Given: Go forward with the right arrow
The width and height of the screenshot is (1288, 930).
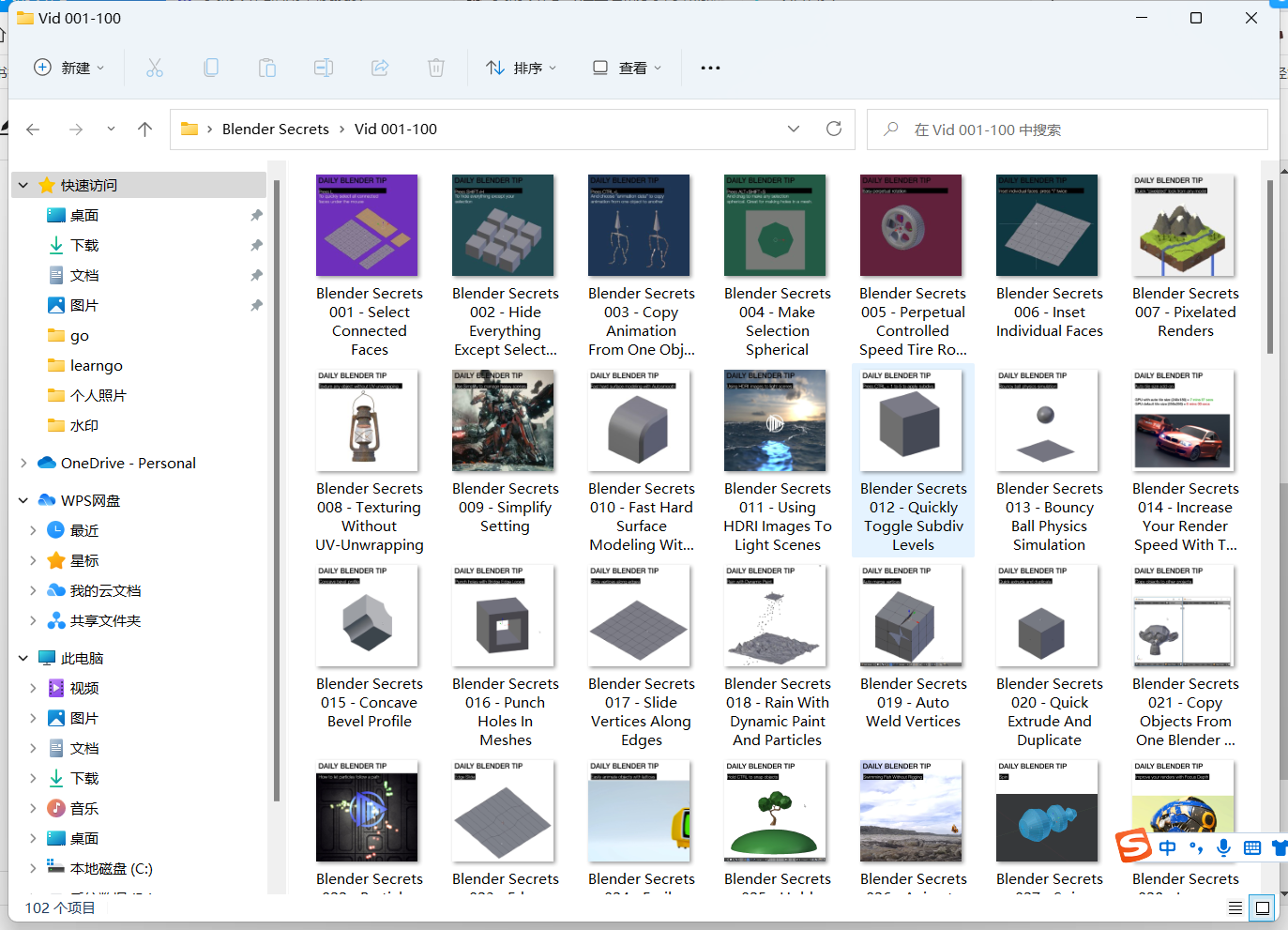Looking at the screenshot, I should point(76,130).
